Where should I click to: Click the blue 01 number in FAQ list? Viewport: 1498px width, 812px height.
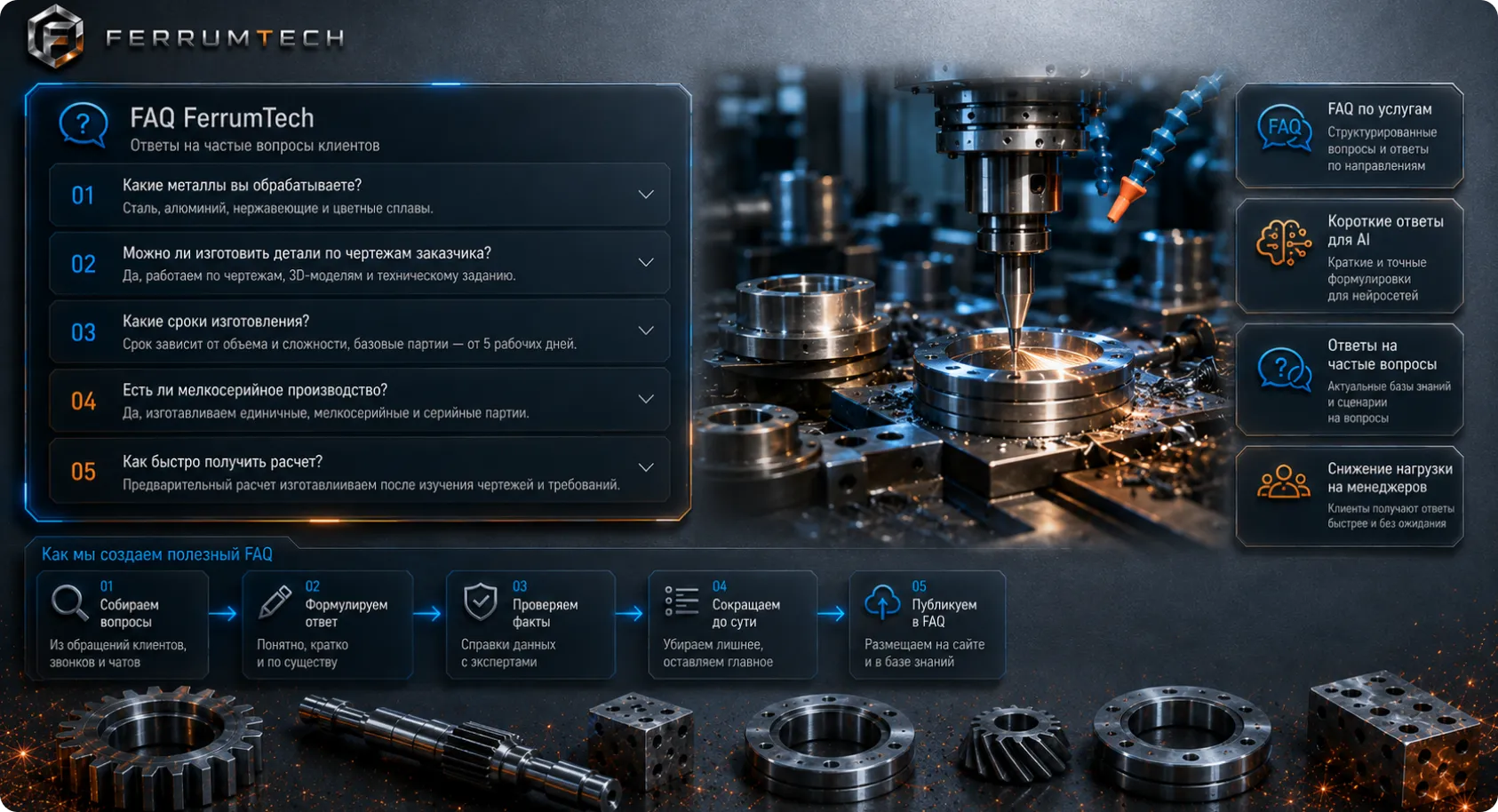pos(83,195)
